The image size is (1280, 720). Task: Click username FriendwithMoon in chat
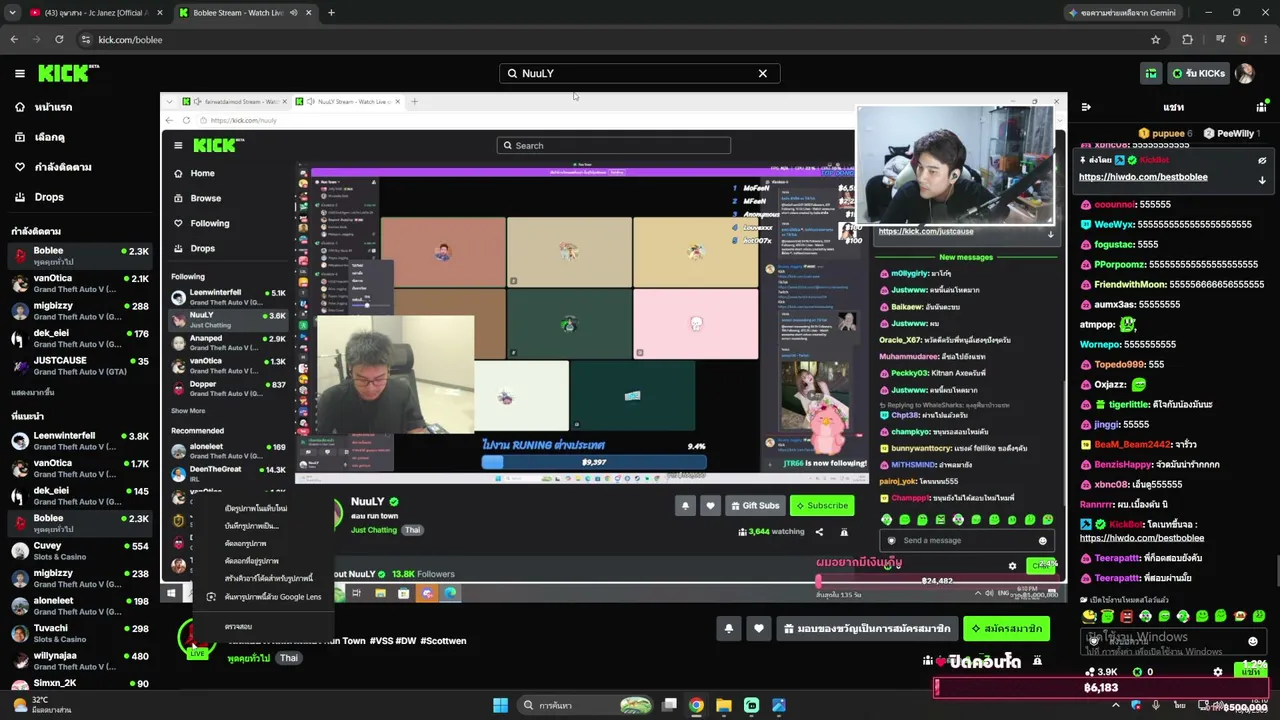[x=1130, y=285]
